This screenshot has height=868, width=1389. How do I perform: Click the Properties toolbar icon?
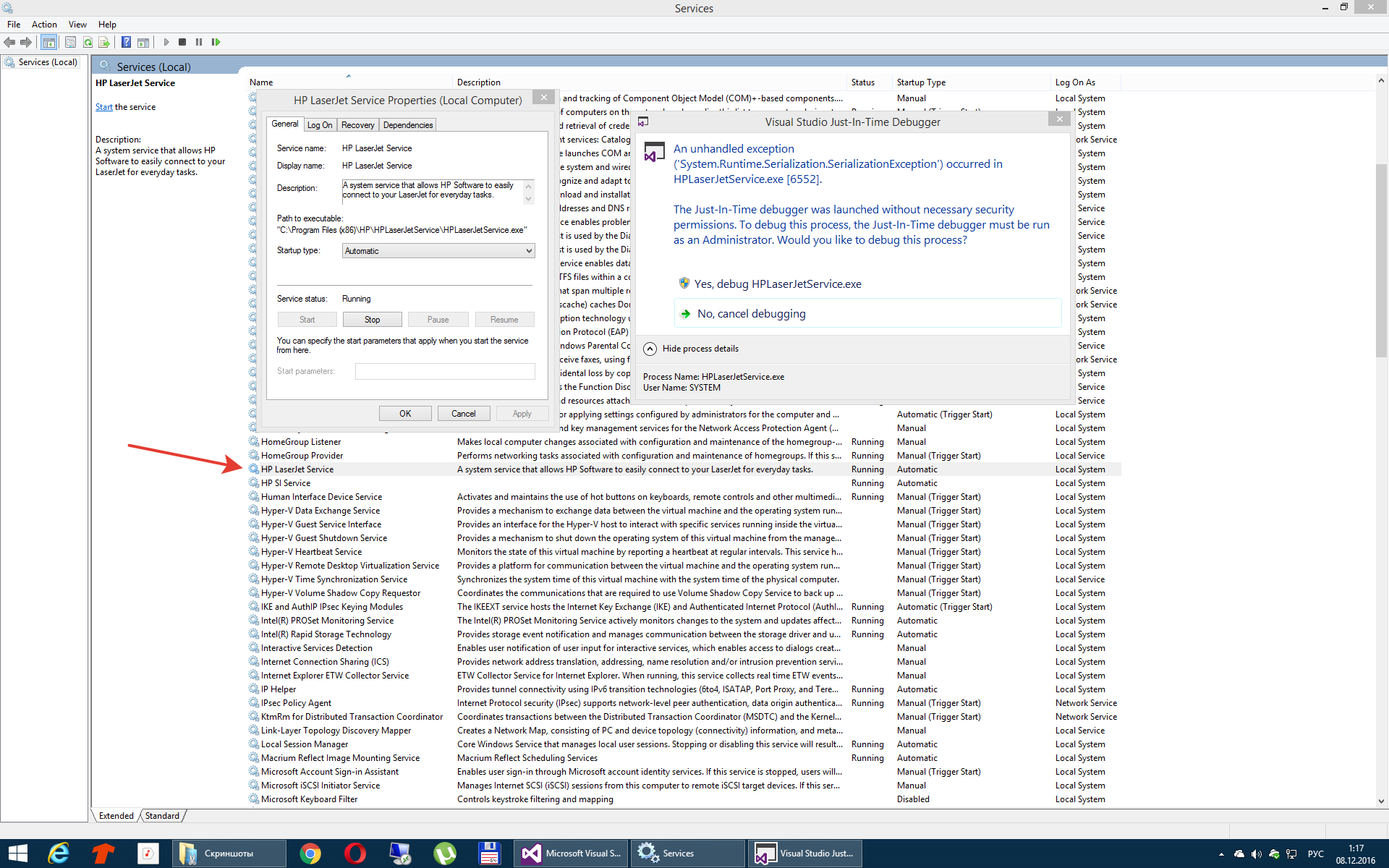[x=70, y=42]
